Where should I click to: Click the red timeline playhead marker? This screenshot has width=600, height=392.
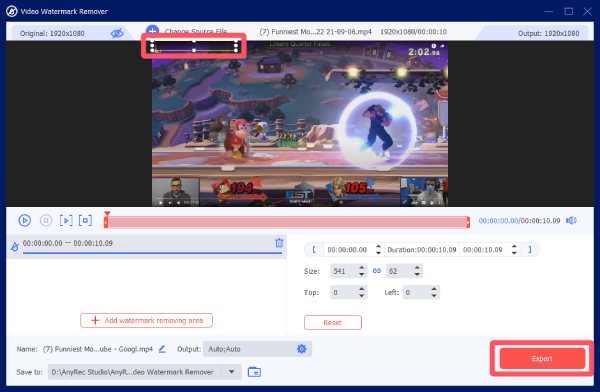click(x=107, y=214)
